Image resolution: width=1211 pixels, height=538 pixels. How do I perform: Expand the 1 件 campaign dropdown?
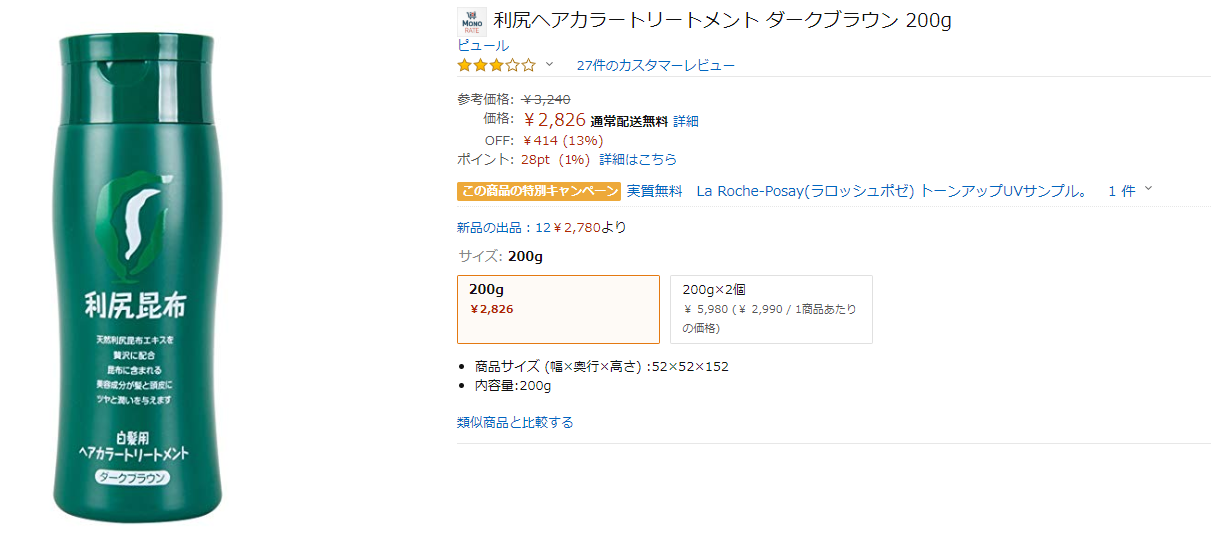click(x=1130, y=191)
